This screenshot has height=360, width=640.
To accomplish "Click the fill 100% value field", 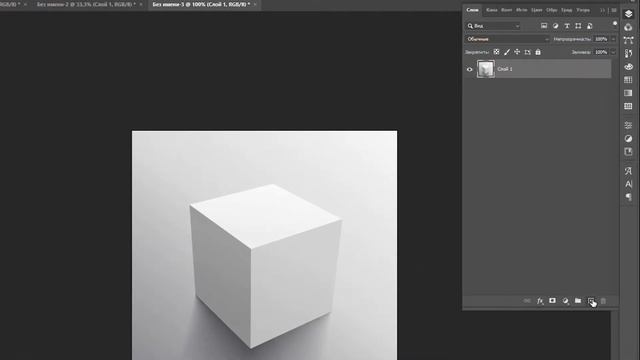I will click(601, 52).
